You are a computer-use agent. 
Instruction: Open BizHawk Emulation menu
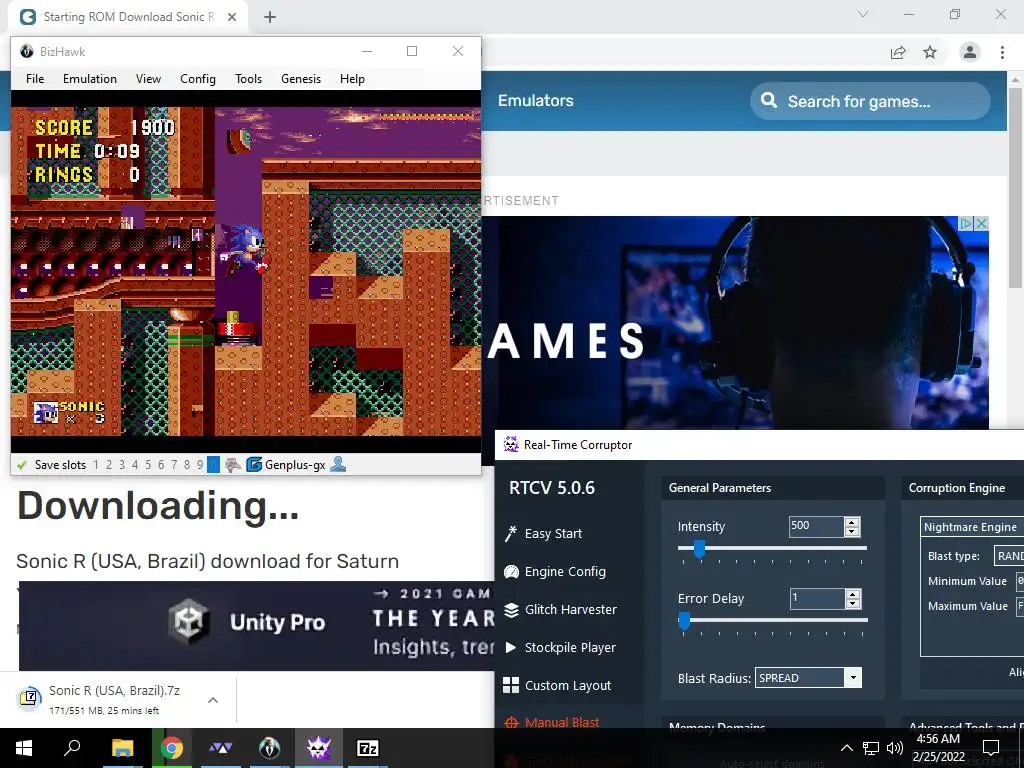point(90,79)
